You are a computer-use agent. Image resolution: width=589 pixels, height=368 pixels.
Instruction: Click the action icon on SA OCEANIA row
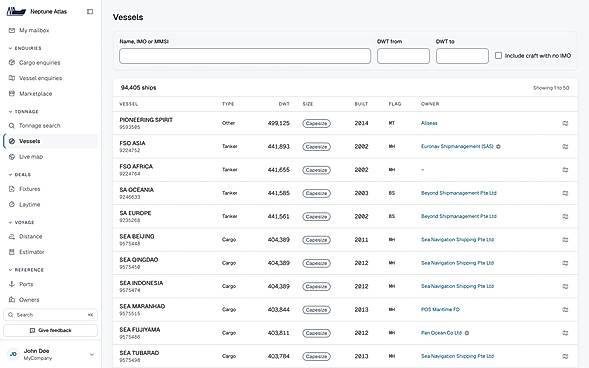(565, 193)
